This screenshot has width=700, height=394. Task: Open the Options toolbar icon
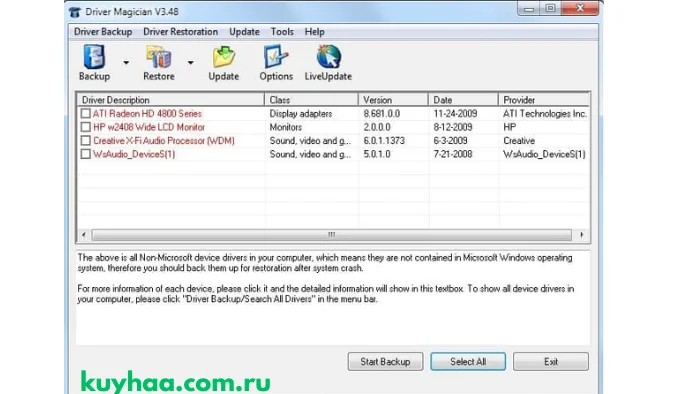point(276,62)
